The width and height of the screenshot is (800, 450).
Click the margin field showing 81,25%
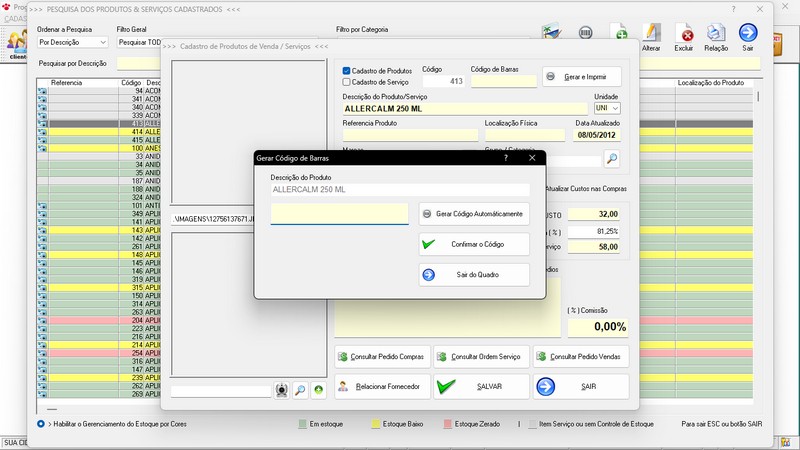[593, 231]
